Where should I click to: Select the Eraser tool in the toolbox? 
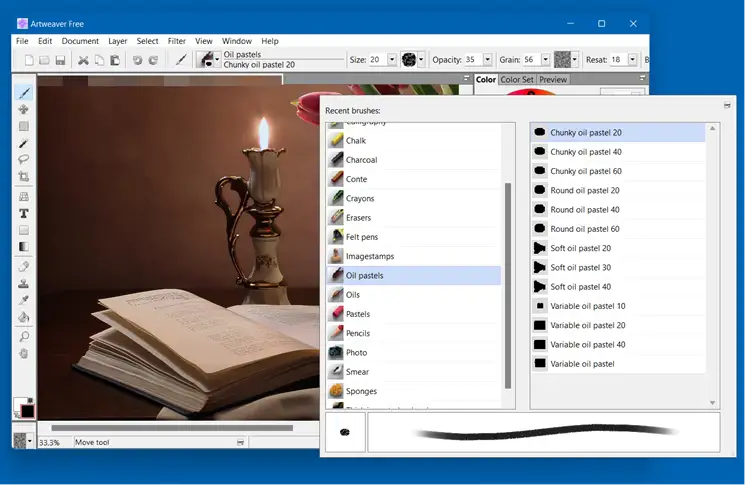(23, 267)
